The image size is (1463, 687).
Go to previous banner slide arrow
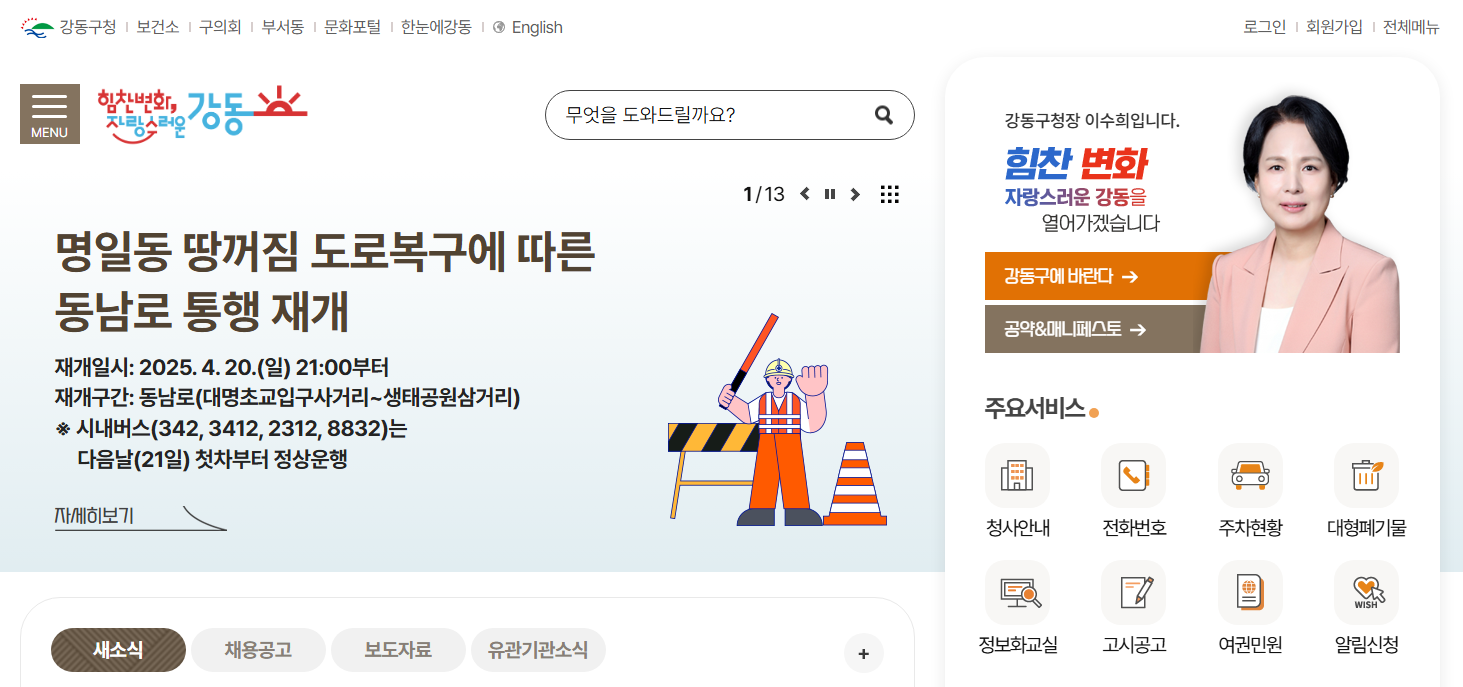pos(805,195)
